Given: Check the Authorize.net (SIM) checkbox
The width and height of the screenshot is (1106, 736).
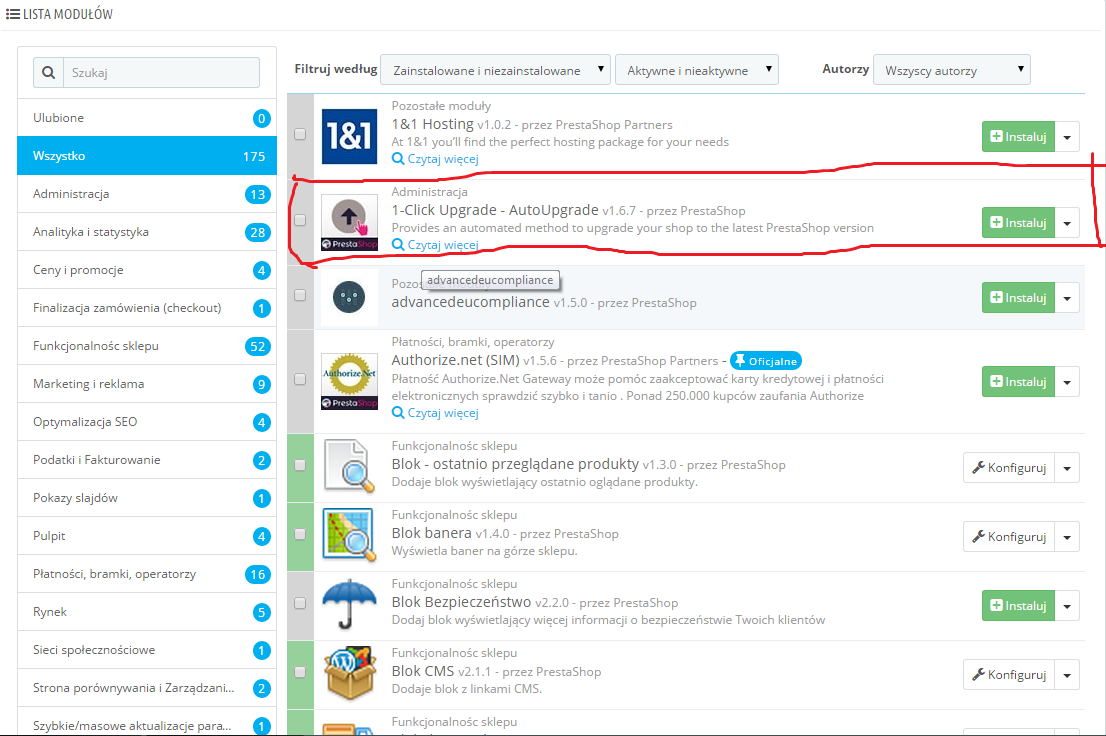Looking at the screenshot, I should coord(300,379).
